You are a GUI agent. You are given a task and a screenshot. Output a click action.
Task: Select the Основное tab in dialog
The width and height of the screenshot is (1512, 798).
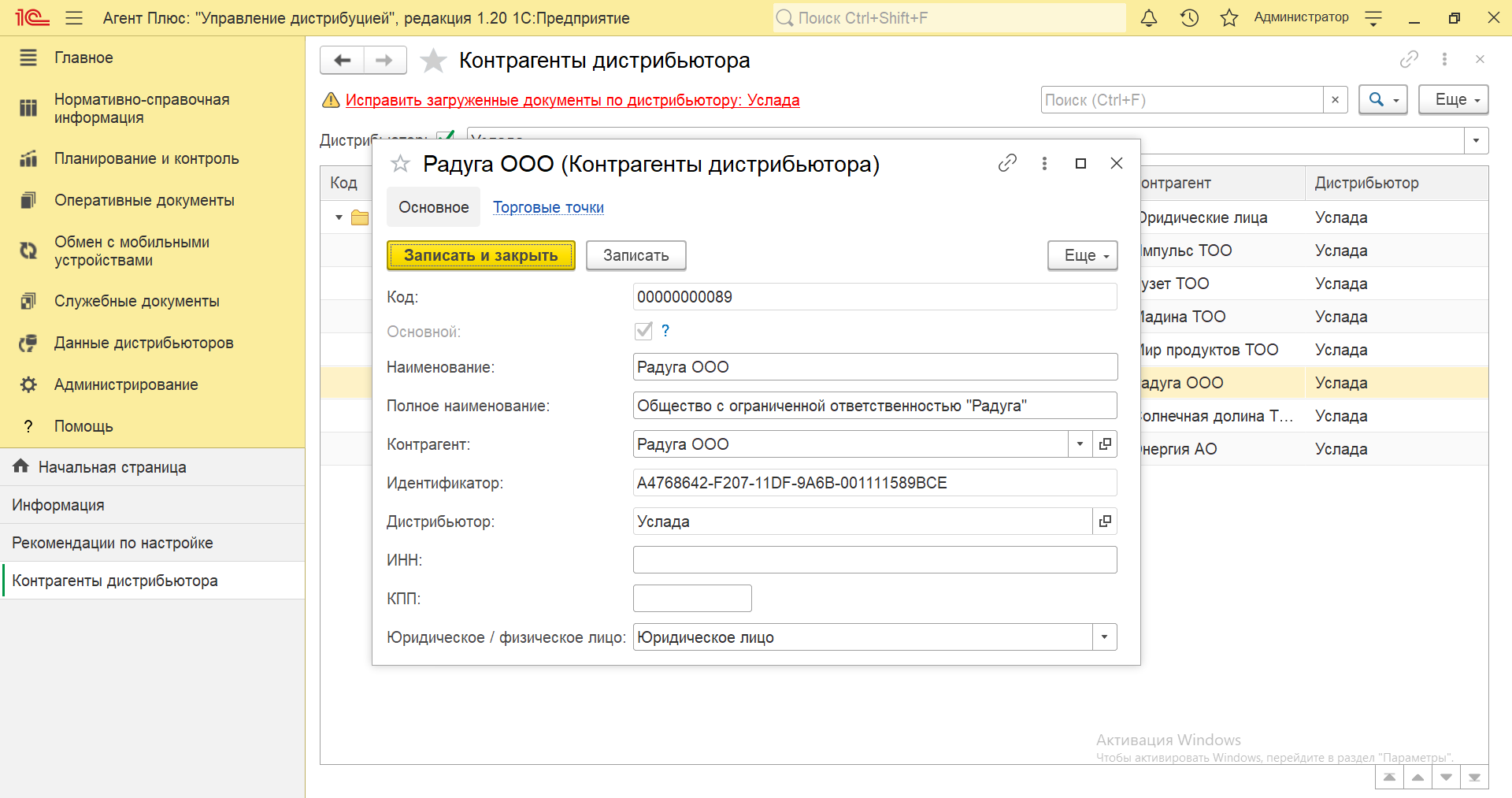(x=433, y=207)
